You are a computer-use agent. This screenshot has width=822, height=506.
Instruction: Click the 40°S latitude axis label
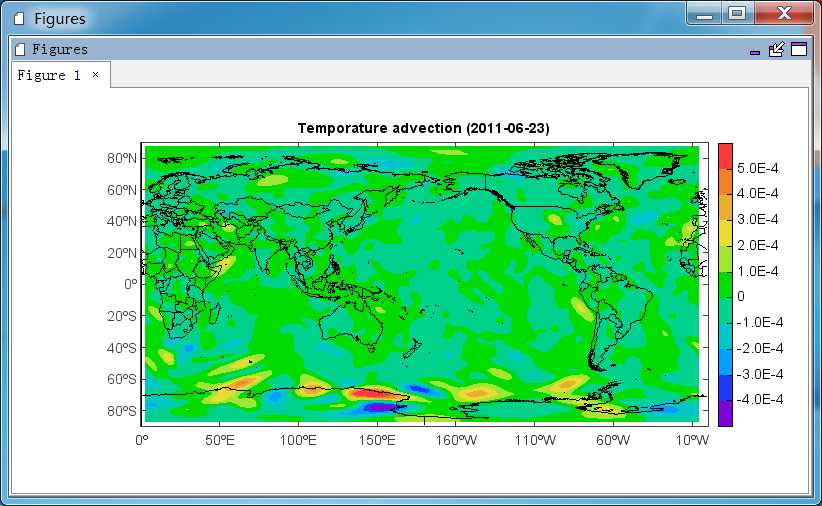(x=122, y=348)
